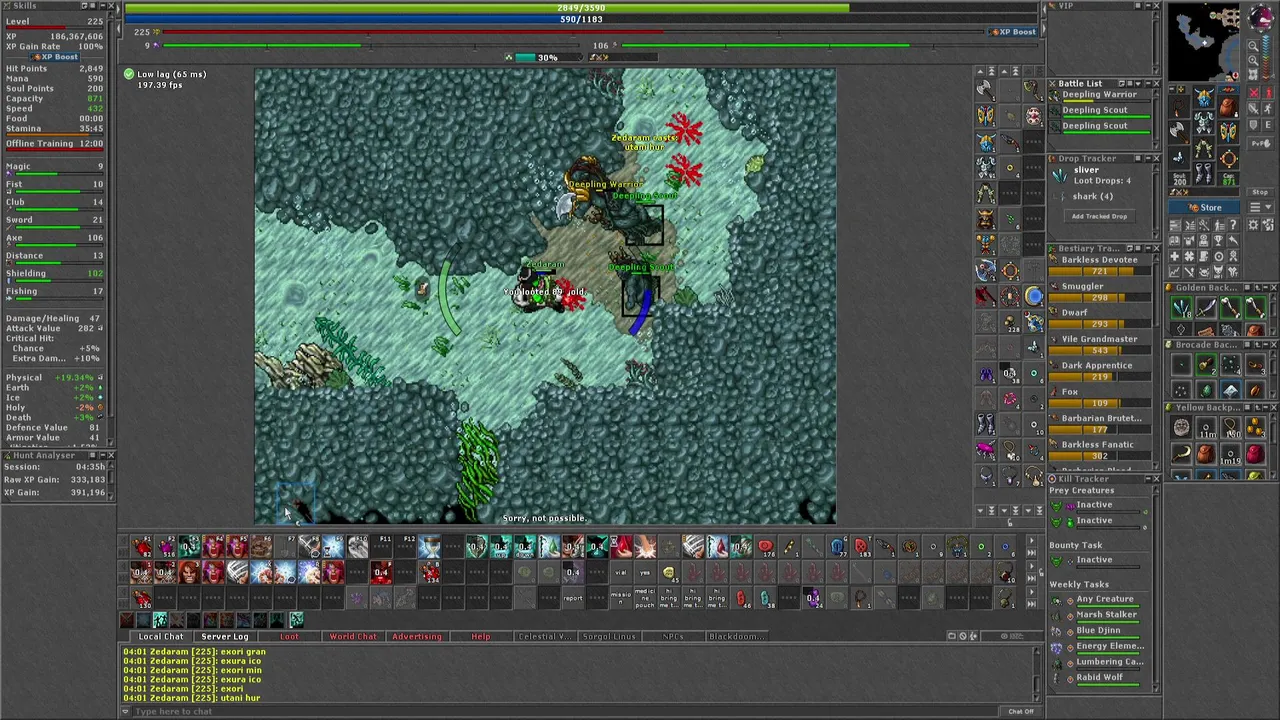The width and height of the screenshot is (1280, 720).
Task: Click the Drop Tracker panel title
Action: click(x=1087, y=158)
